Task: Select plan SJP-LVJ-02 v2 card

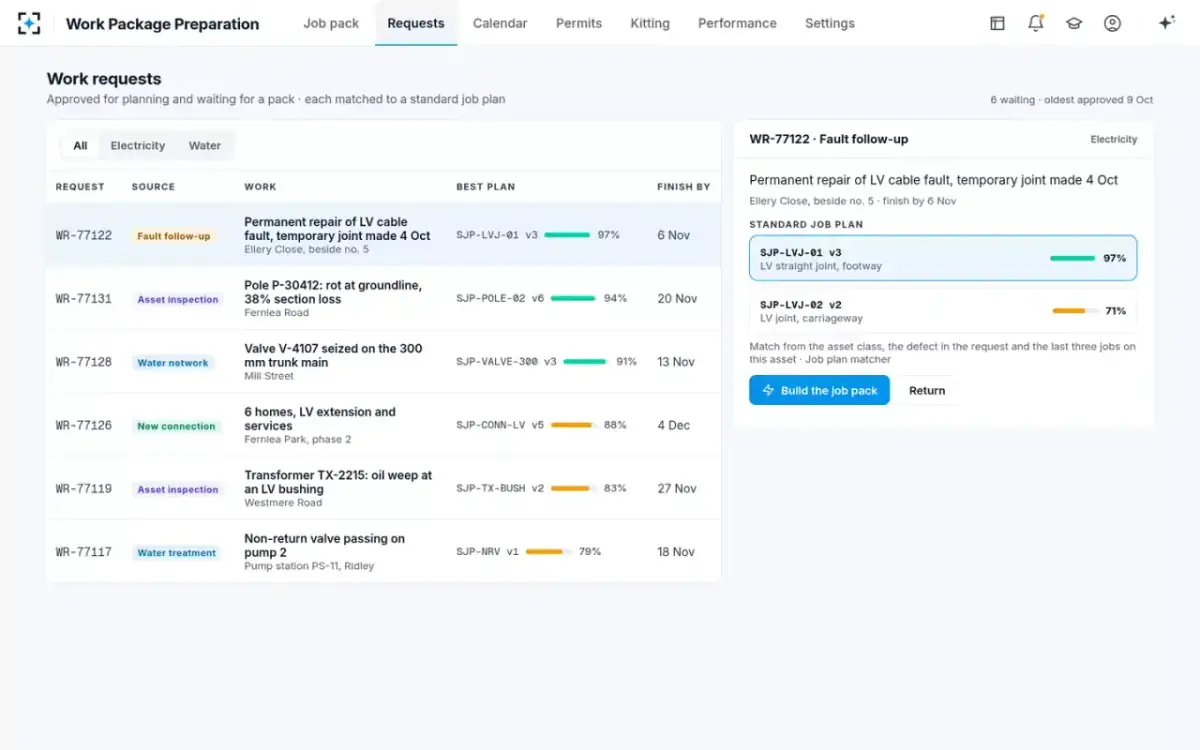Action: [943, 311]
